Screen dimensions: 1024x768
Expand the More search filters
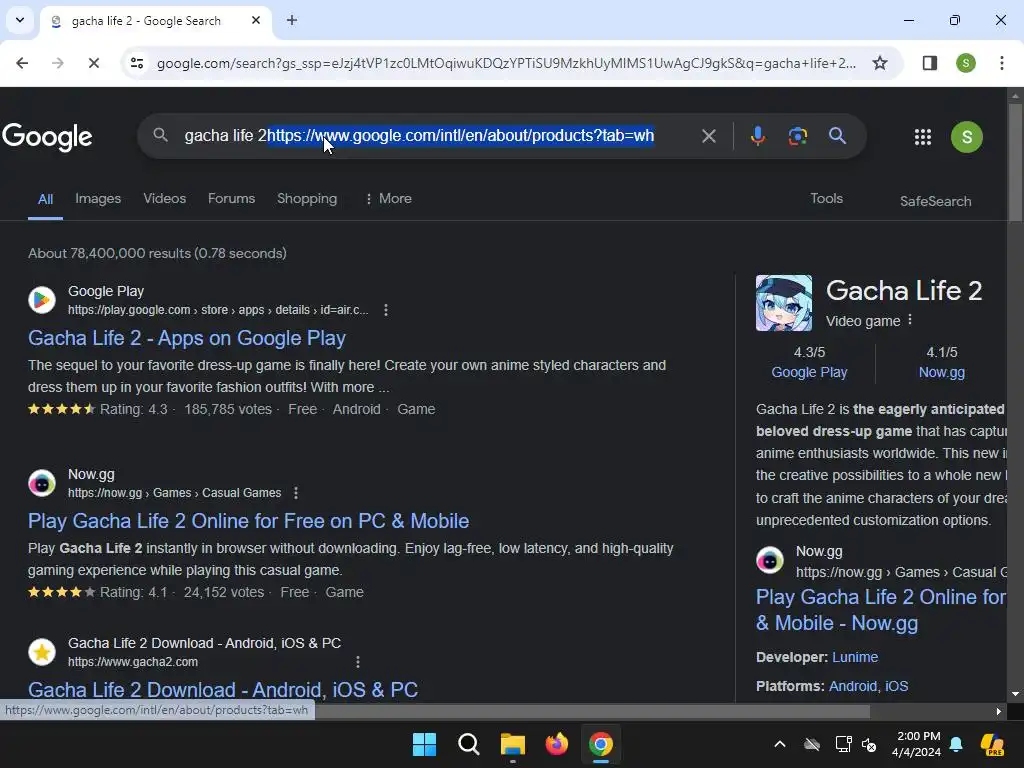coord(388,199)
